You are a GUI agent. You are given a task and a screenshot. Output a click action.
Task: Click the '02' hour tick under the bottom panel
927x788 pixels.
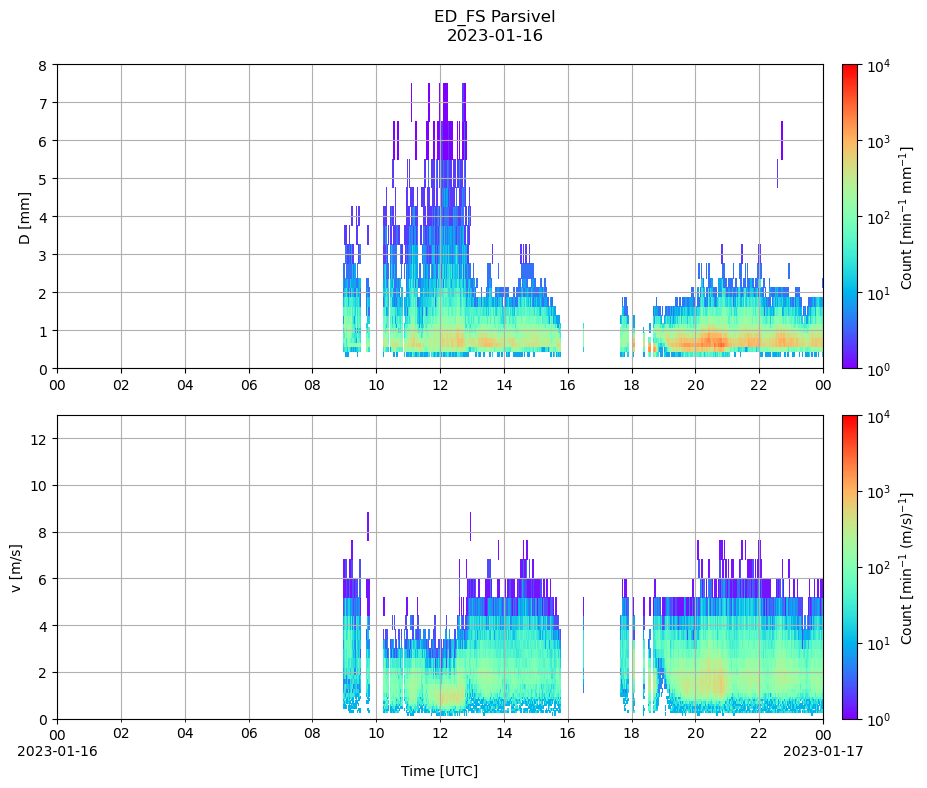(121, 734)
